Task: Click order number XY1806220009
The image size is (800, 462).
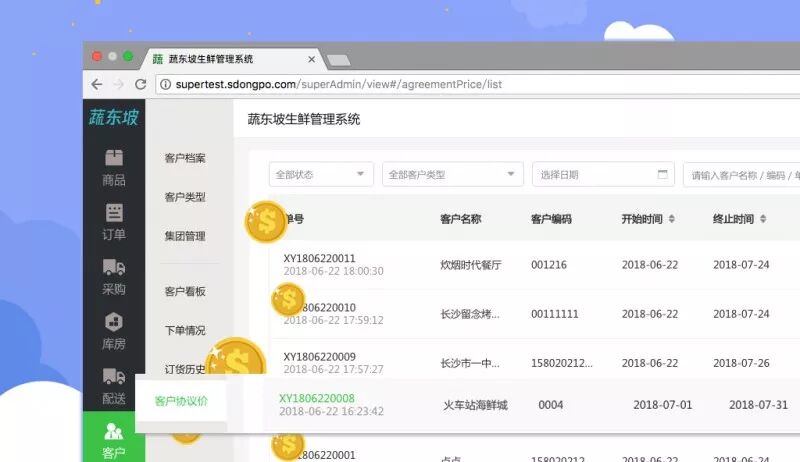Action: click(319, 356)
